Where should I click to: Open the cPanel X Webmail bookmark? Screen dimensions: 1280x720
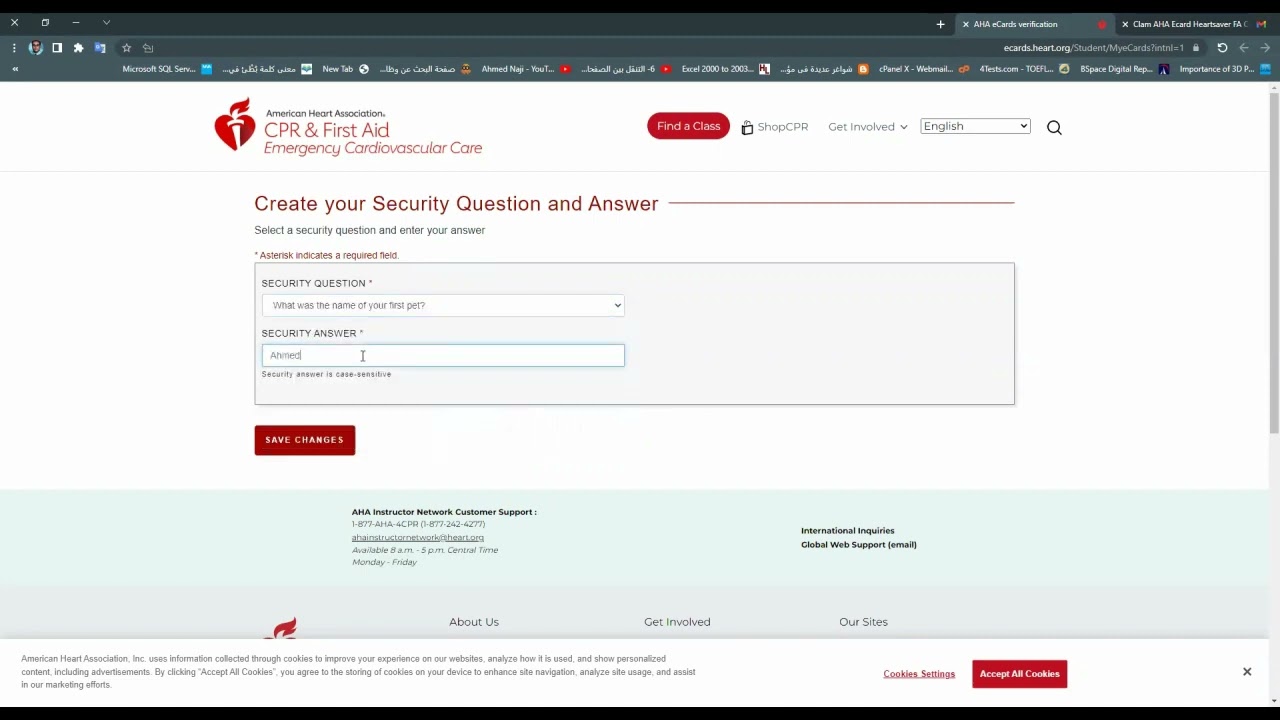pos(924,69)
